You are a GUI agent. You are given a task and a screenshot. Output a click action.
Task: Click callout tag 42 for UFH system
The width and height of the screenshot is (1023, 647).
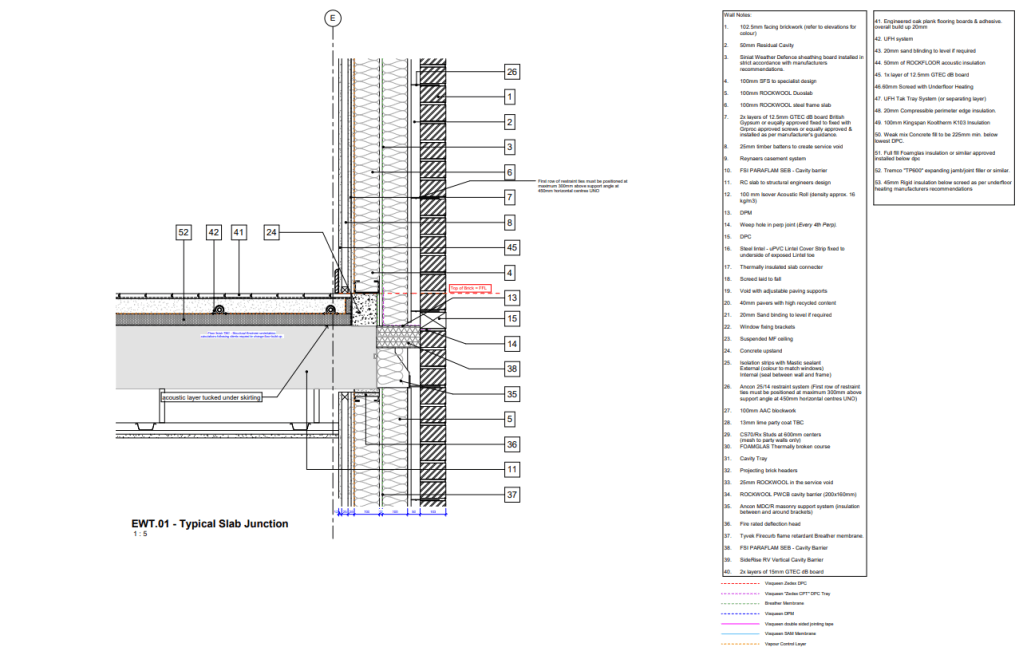coord(213,232)
